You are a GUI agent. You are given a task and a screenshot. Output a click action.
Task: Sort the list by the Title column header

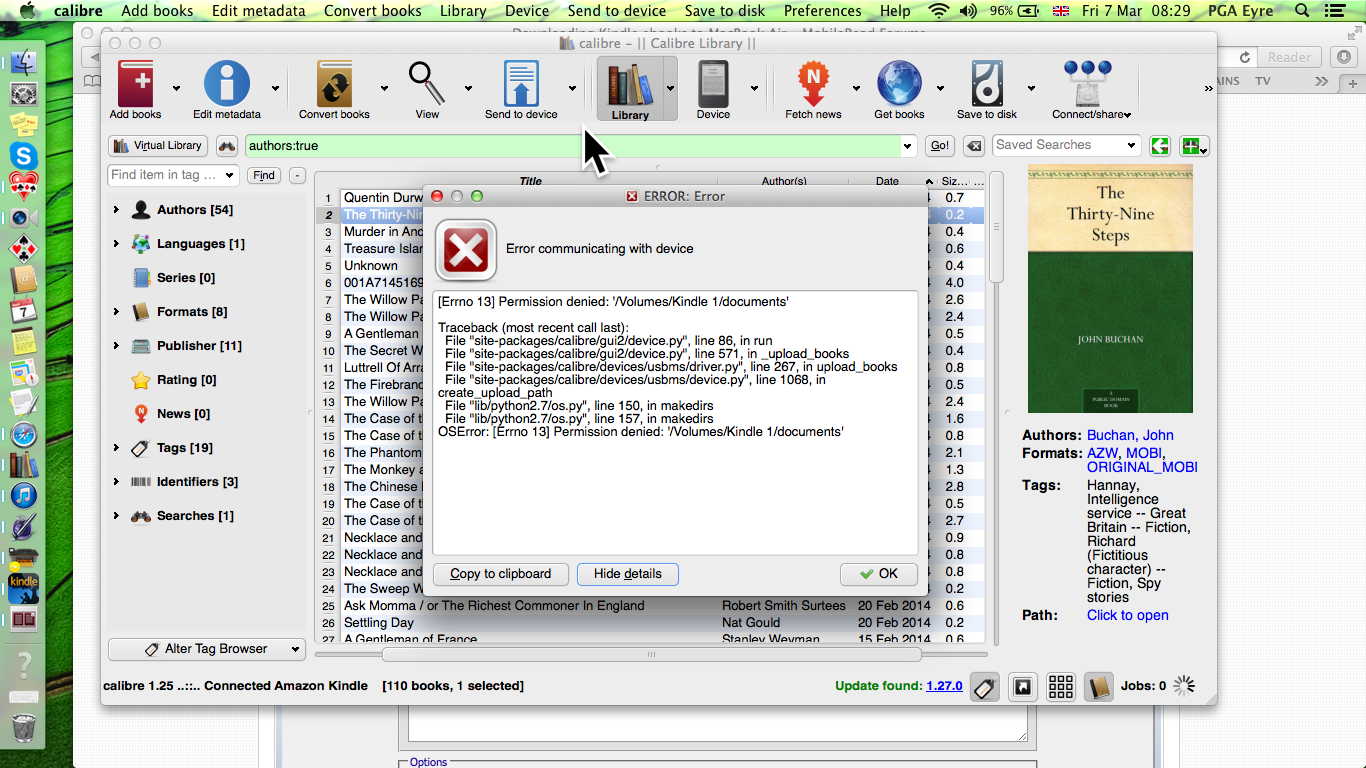tap(530, 181)
